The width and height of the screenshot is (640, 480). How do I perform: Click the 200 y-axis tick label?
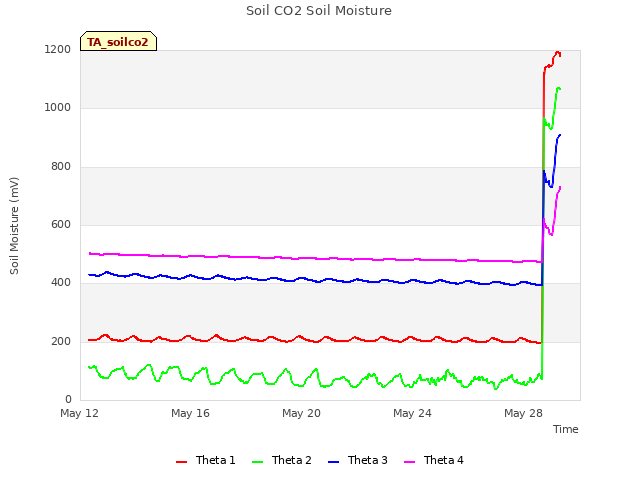[61, 341]
